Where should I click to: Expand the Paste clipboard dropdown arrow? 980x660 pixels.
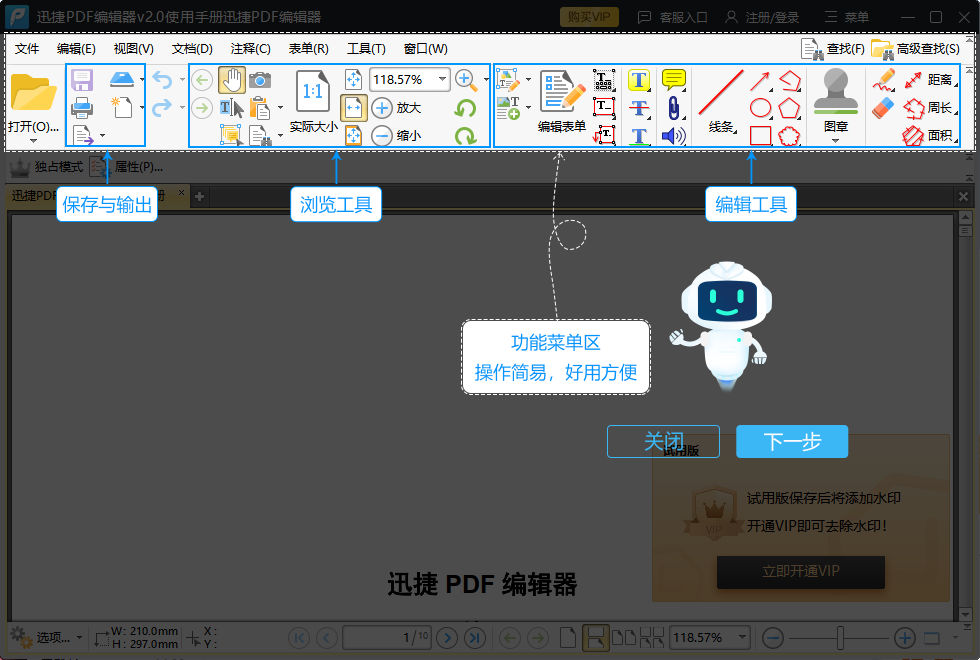coord(280,108)
